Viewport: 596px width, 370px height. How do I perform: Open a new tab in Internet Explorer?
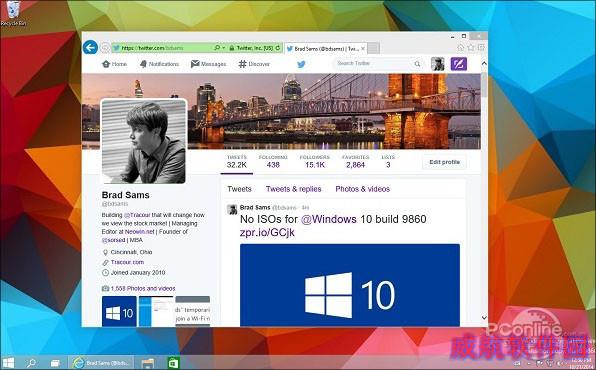point(374,48)
